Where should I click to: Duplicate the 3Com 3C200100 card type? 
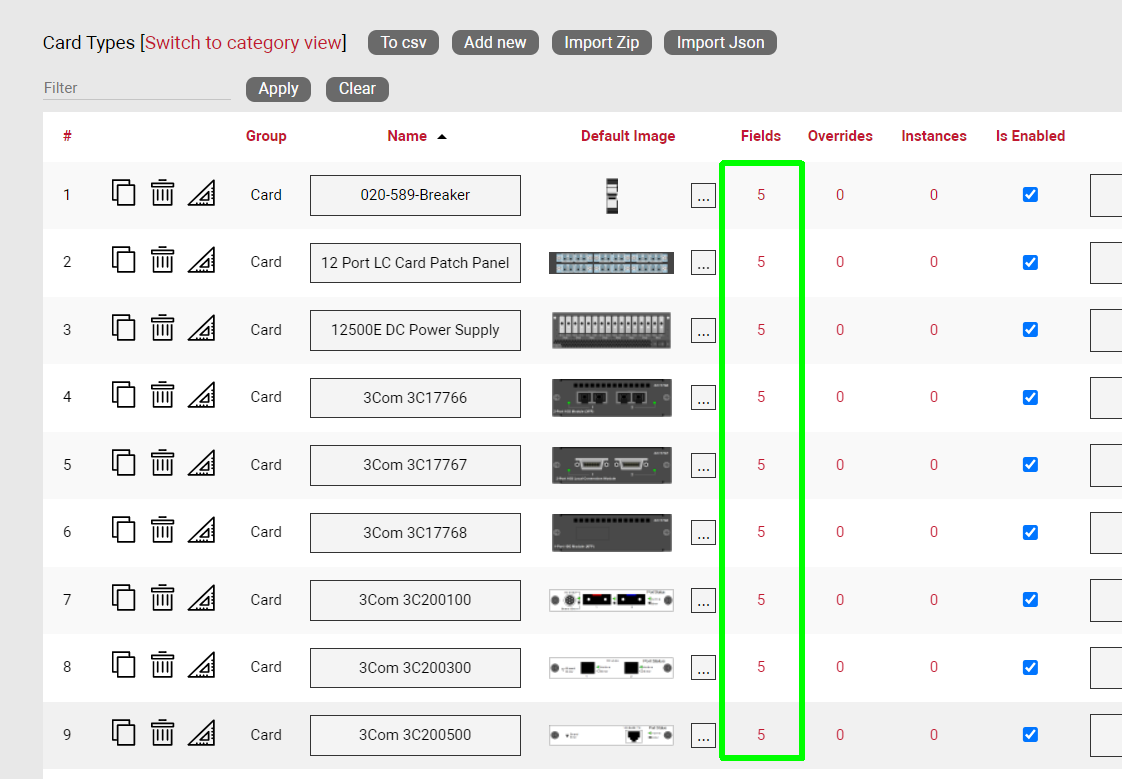[x=123, y=599]
